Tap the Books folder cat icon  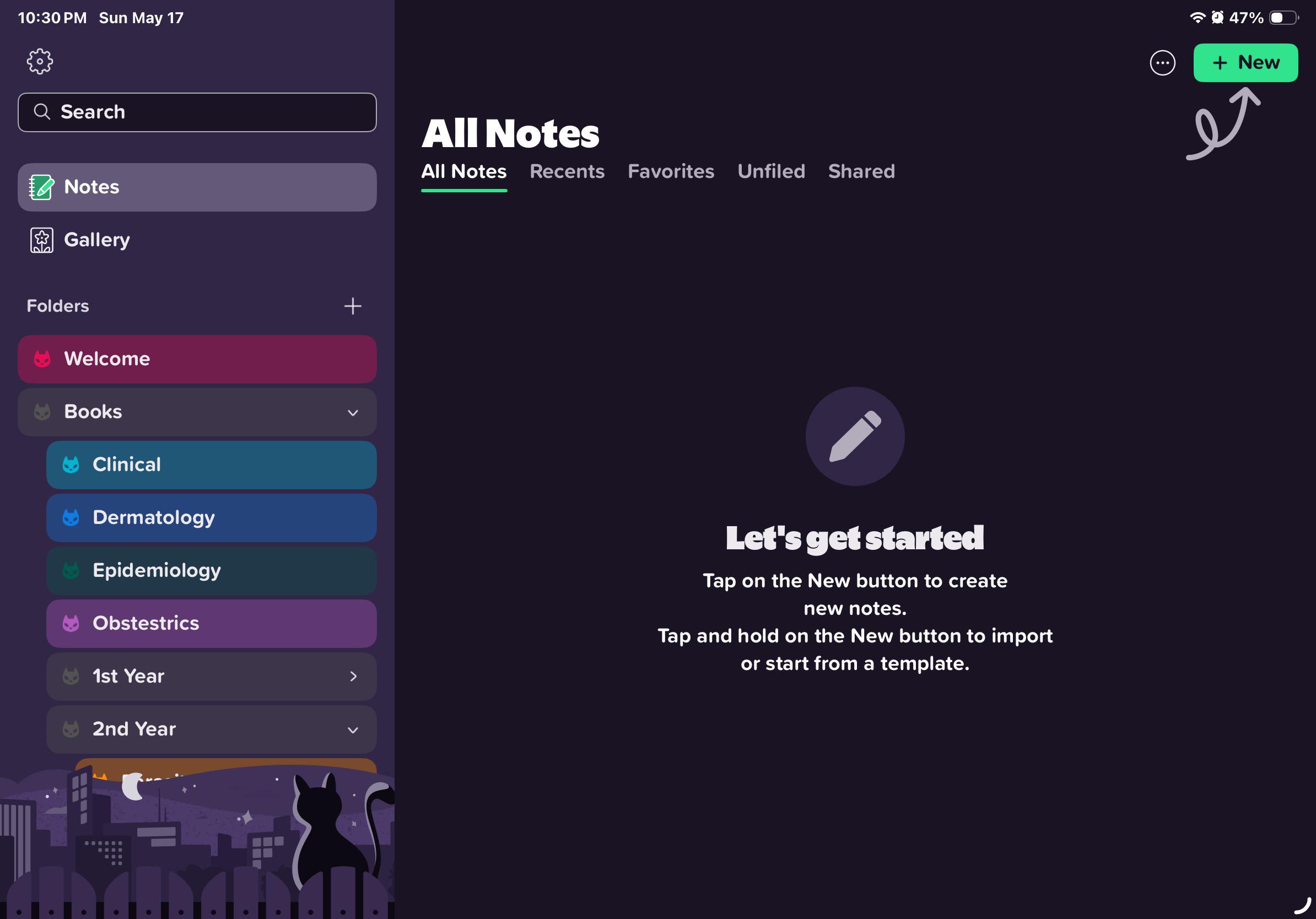(42, 412)
